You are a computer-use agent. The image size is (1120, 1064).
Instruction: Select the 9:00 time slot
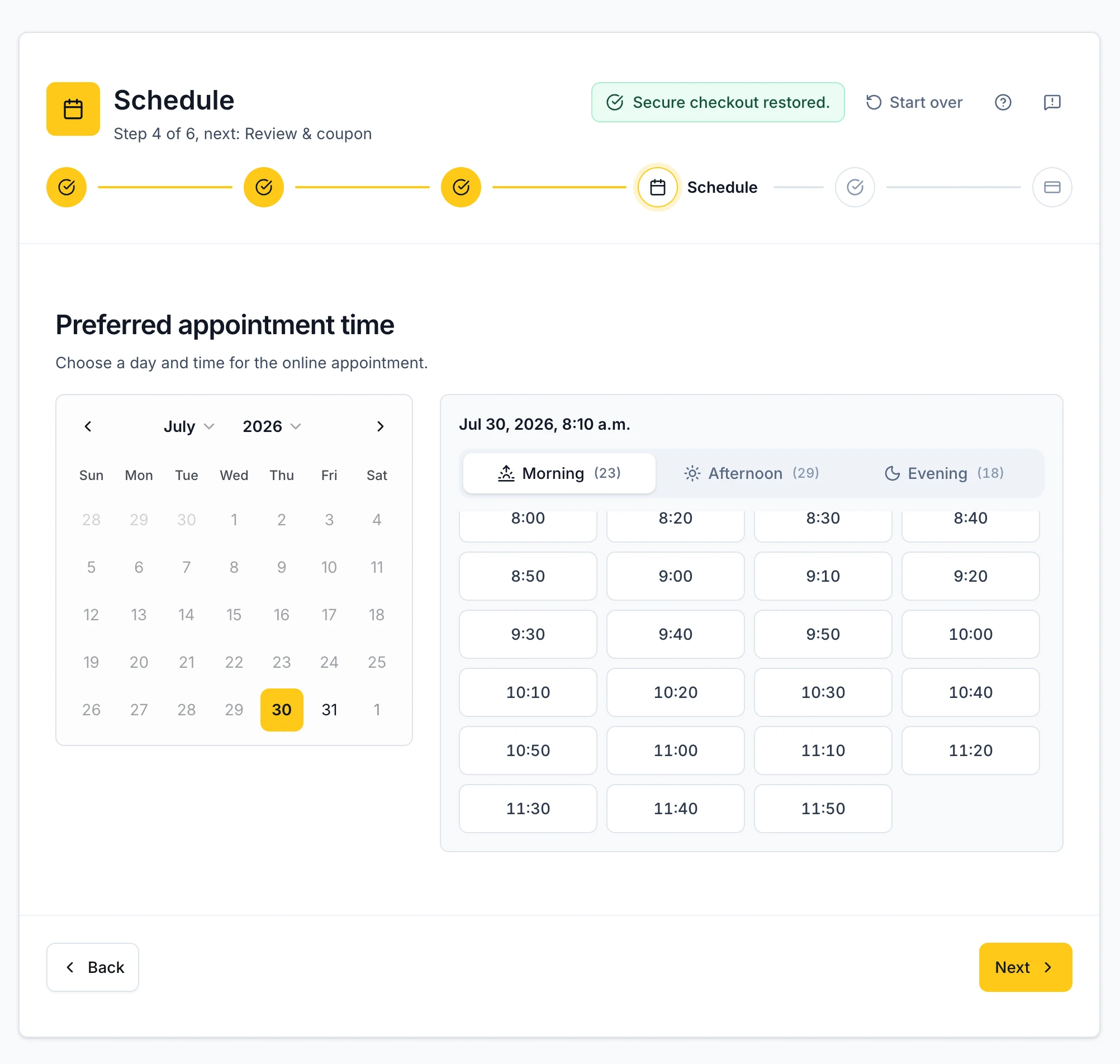pos(675,576)
